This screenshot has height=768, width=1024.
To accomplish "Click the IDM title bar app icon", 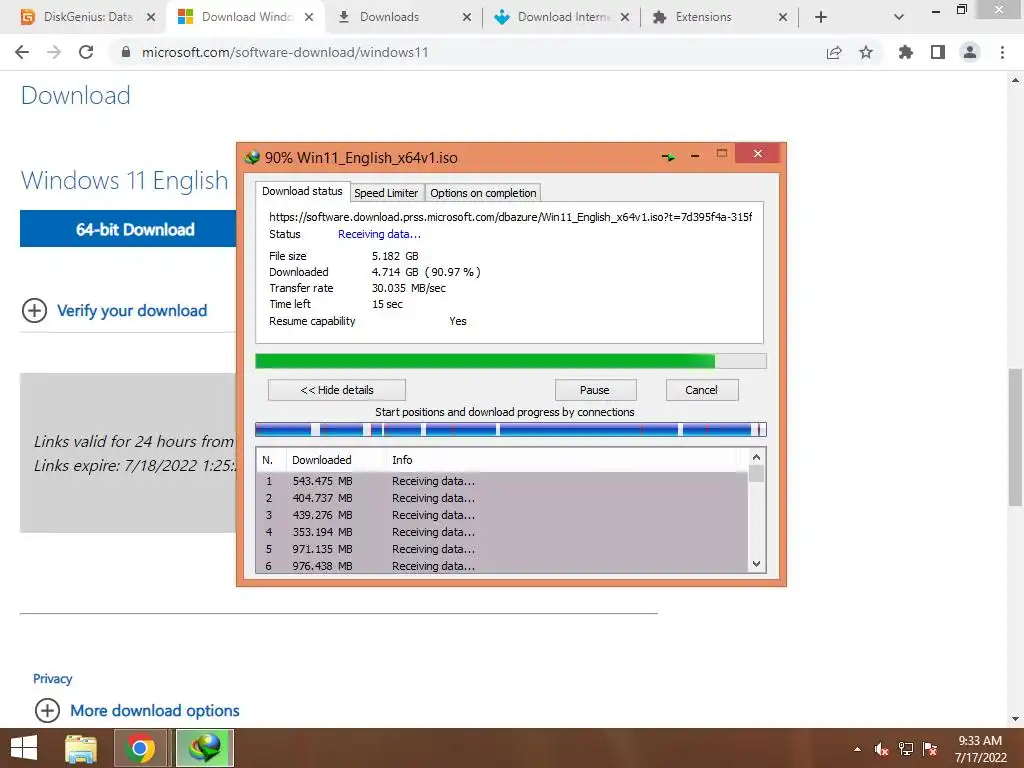I will (251, 157).
